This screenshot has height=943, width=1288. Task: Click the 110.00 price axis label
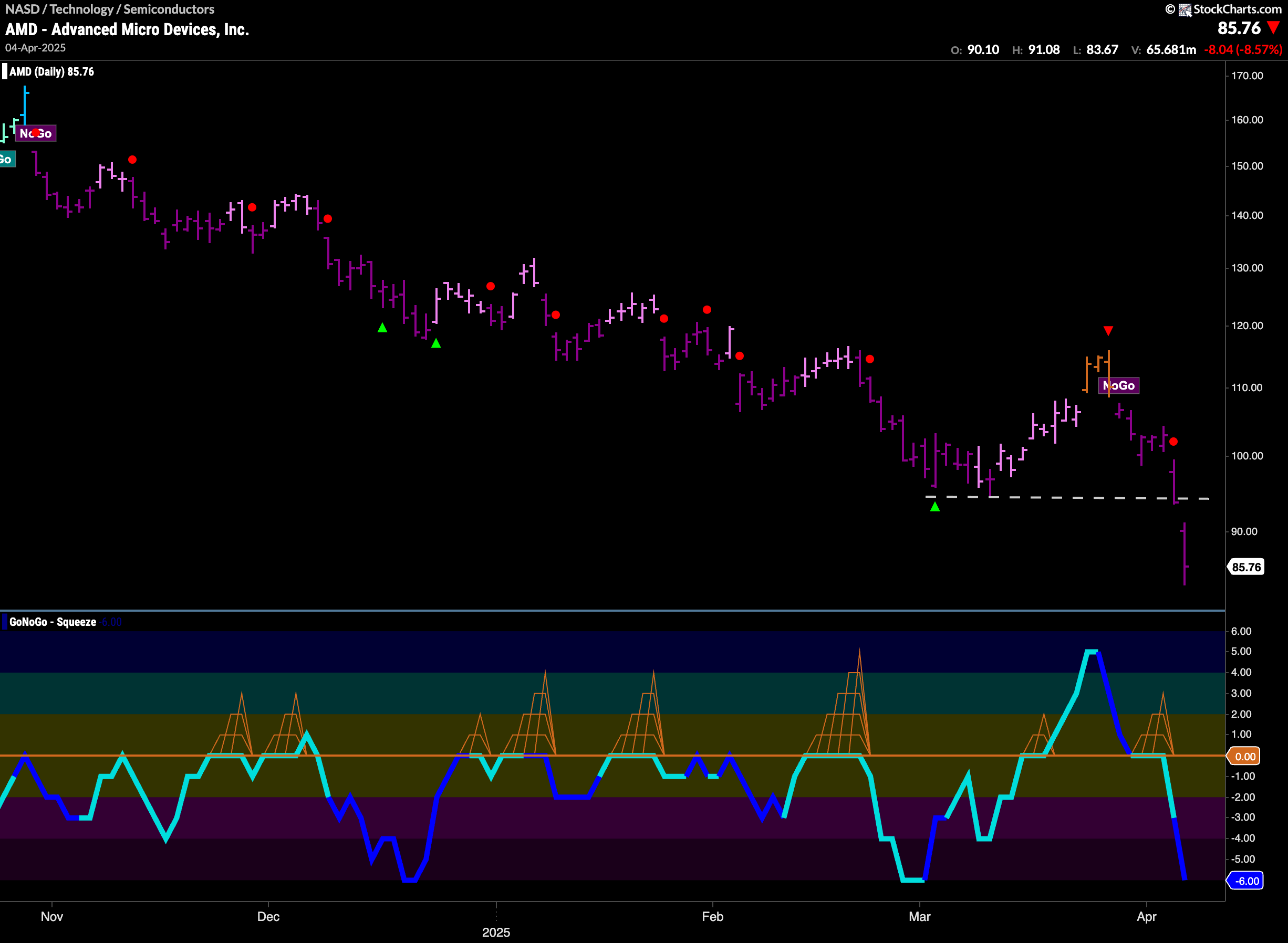[1247, 387]
